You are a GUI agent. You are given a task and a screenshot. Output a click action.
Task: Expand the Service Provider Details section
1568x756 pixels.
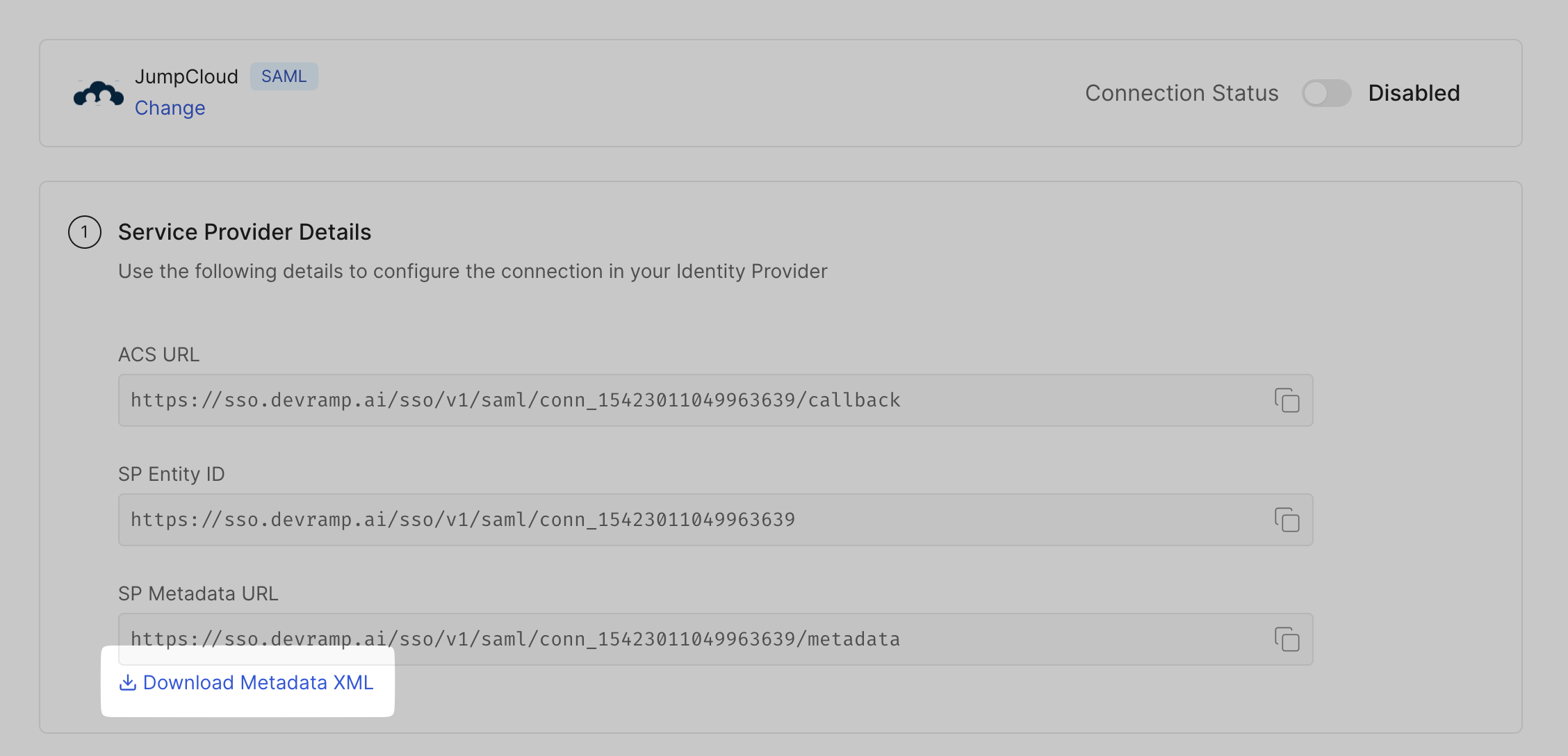point(245,232)
